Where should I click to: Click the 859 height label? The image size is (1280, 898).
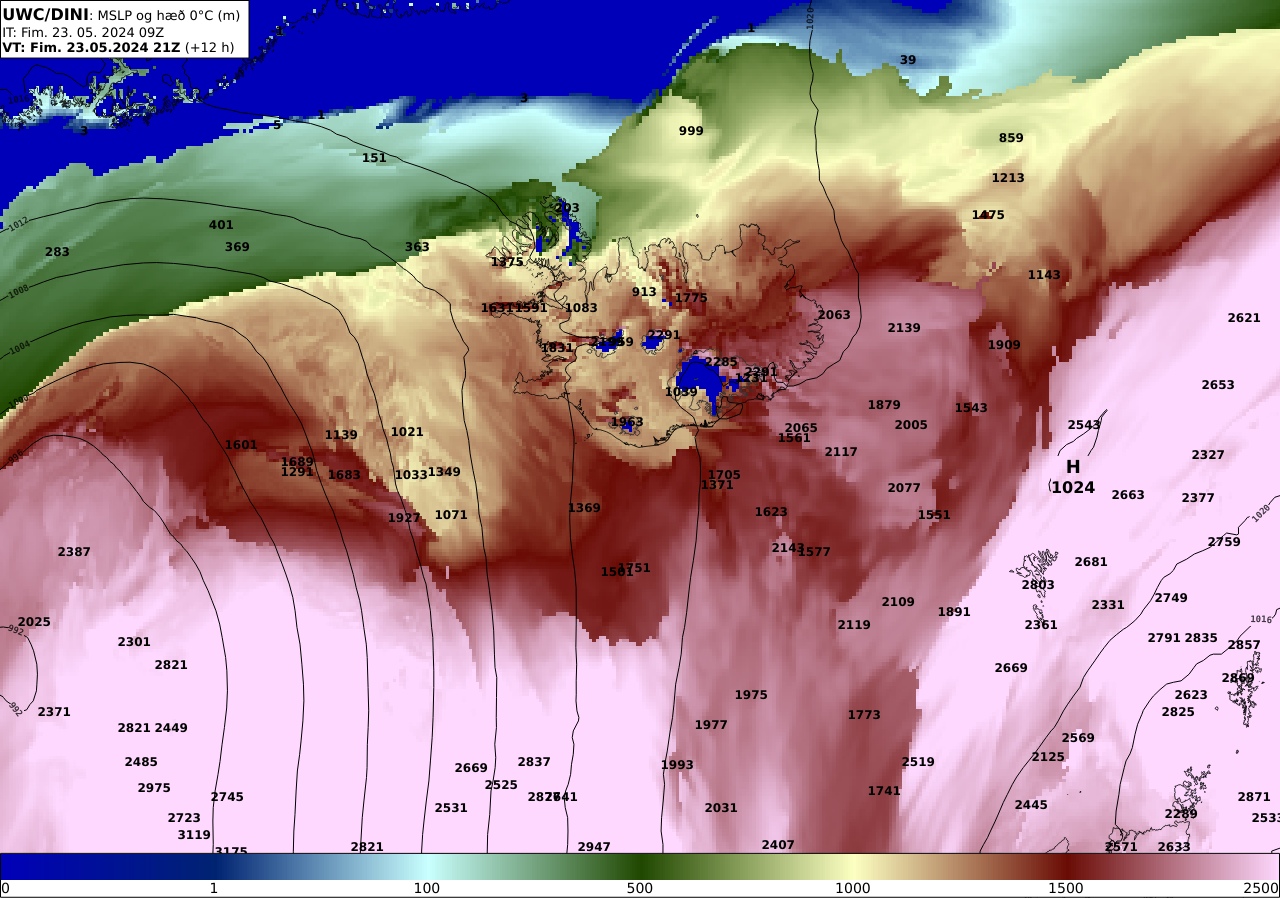click(x=1011, y=138)
